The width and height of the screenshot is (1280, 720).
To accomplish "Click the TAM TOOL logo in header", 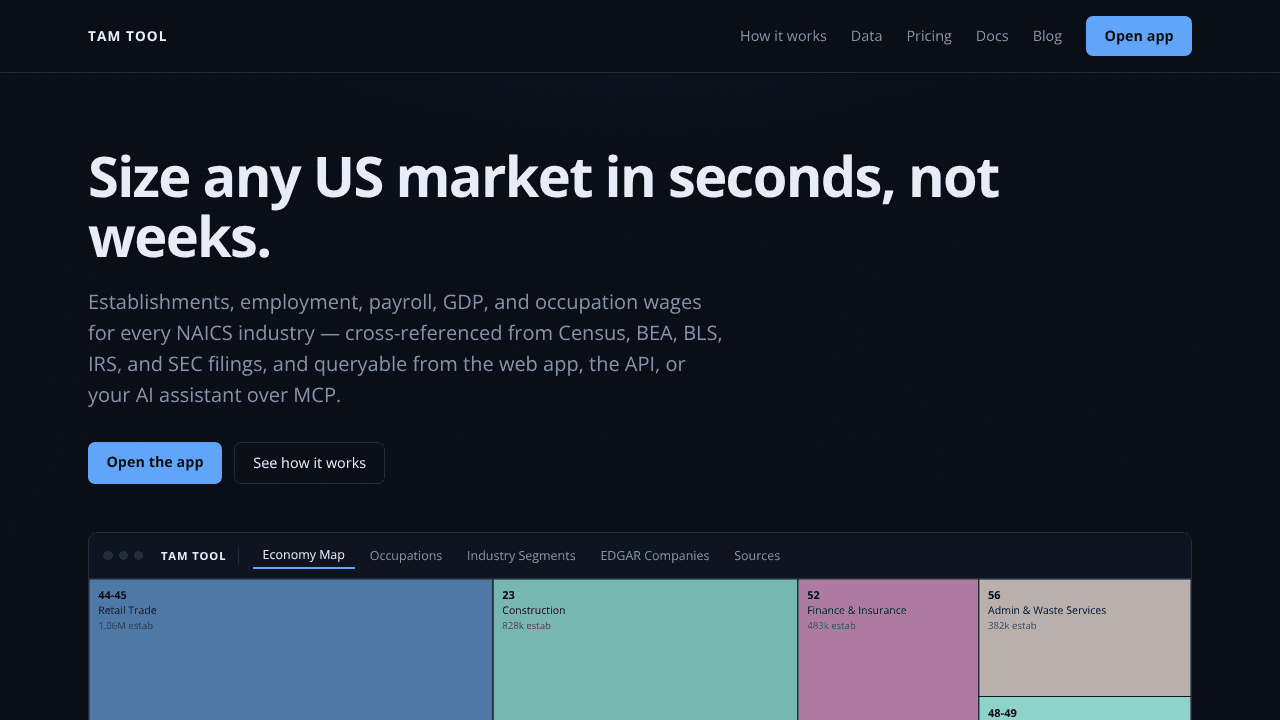I will (x=127, y=36).
